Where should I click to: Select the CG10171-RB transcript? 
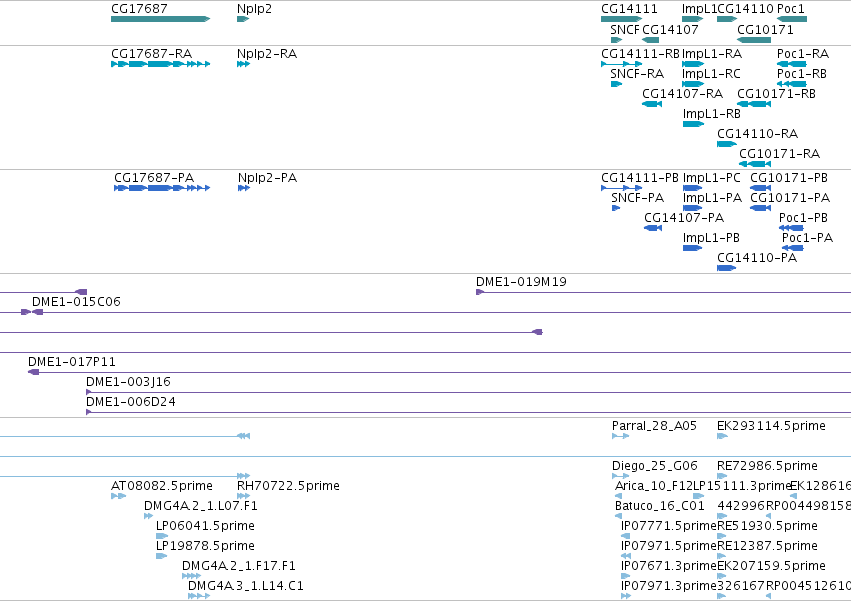pos(754,104)
